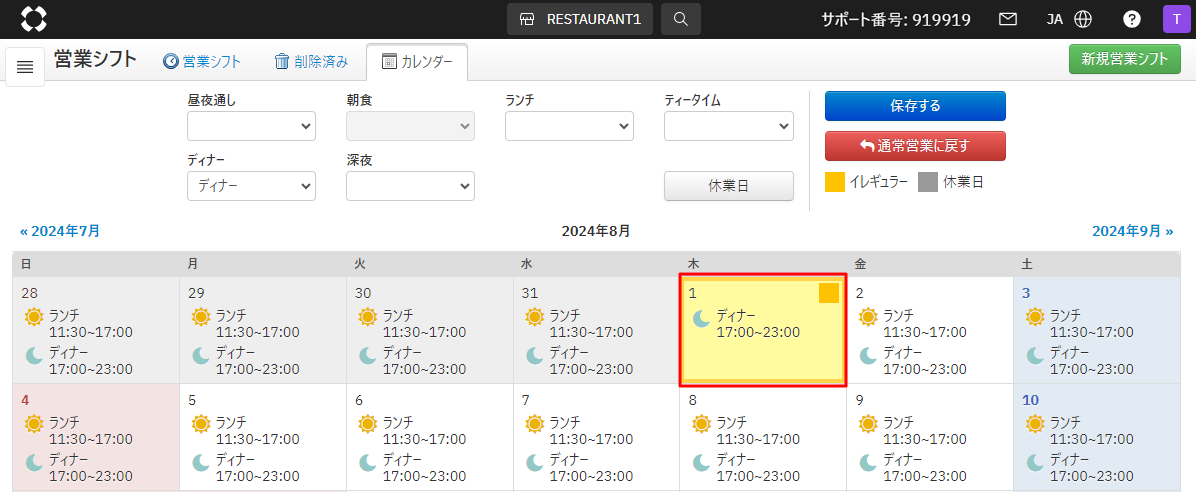Select the August 4 calendar cell
Image resolution: width=1196 pixels, height=492 pixels.
point(96,437)
